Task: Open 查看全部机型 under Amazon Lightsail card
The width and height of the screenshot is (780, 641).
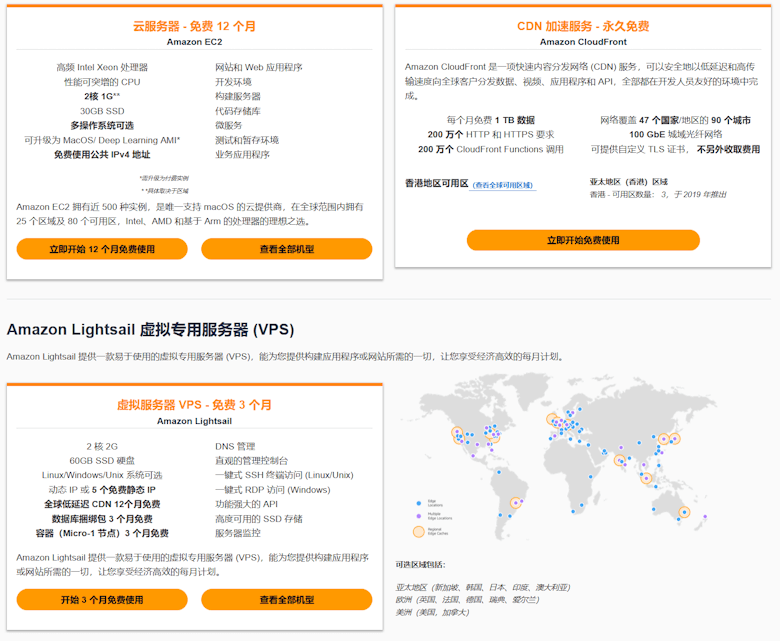Action: tap(287, 600)
